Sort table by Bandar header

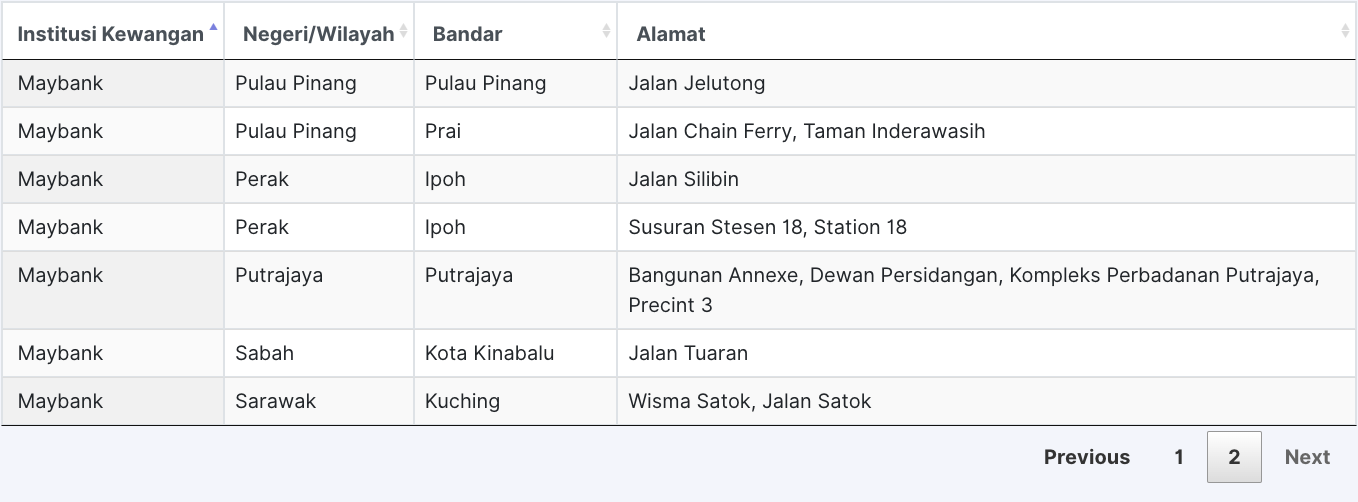pyautogui.click(x=467, y=34)
